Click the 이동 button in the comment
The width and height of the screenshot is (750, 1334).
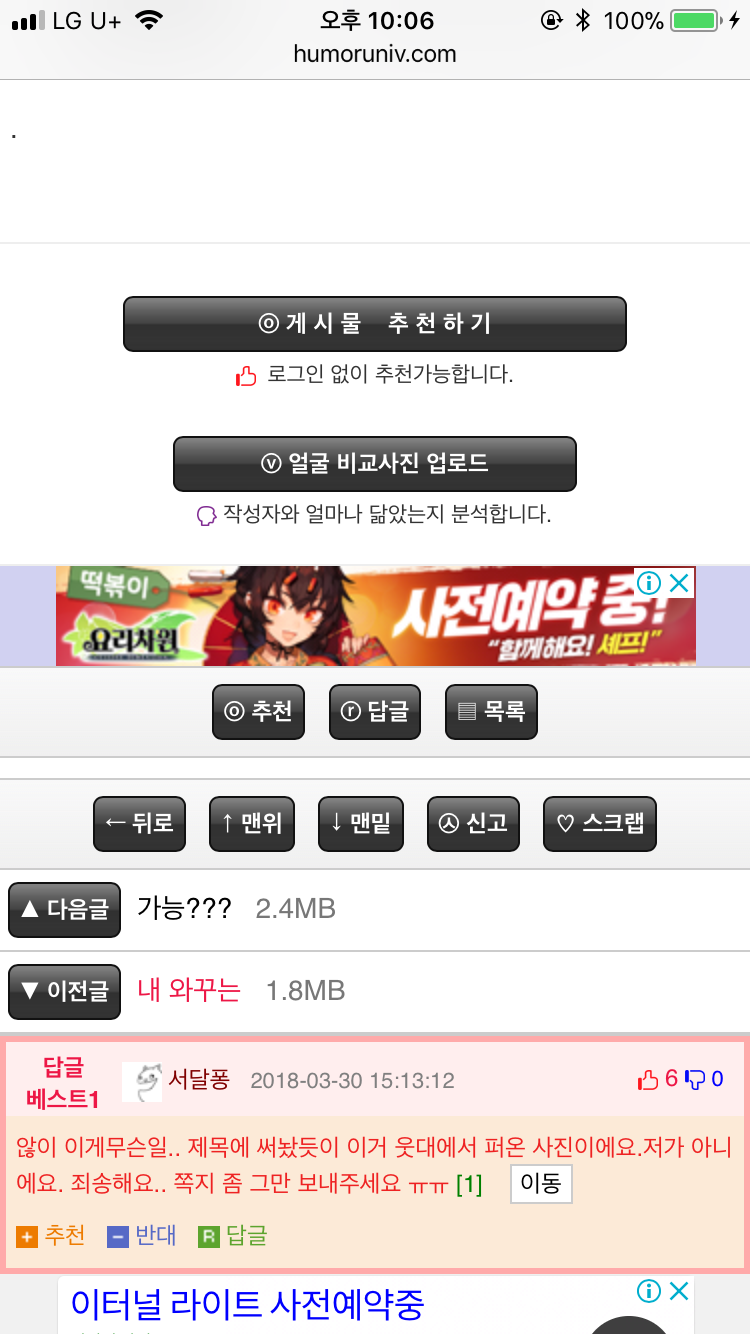click(x=541, y=1185)
